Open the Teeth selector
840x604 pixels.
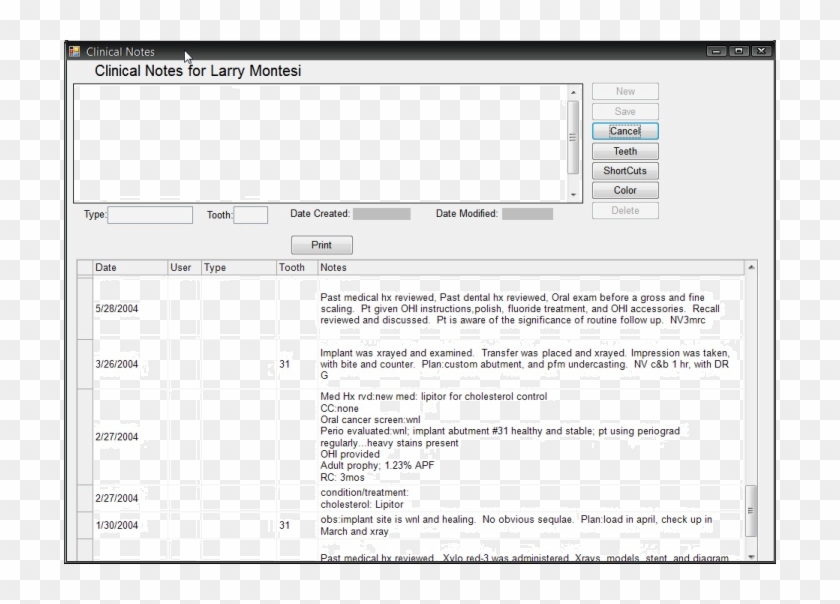pyautogui.click(x=624, y=151)
